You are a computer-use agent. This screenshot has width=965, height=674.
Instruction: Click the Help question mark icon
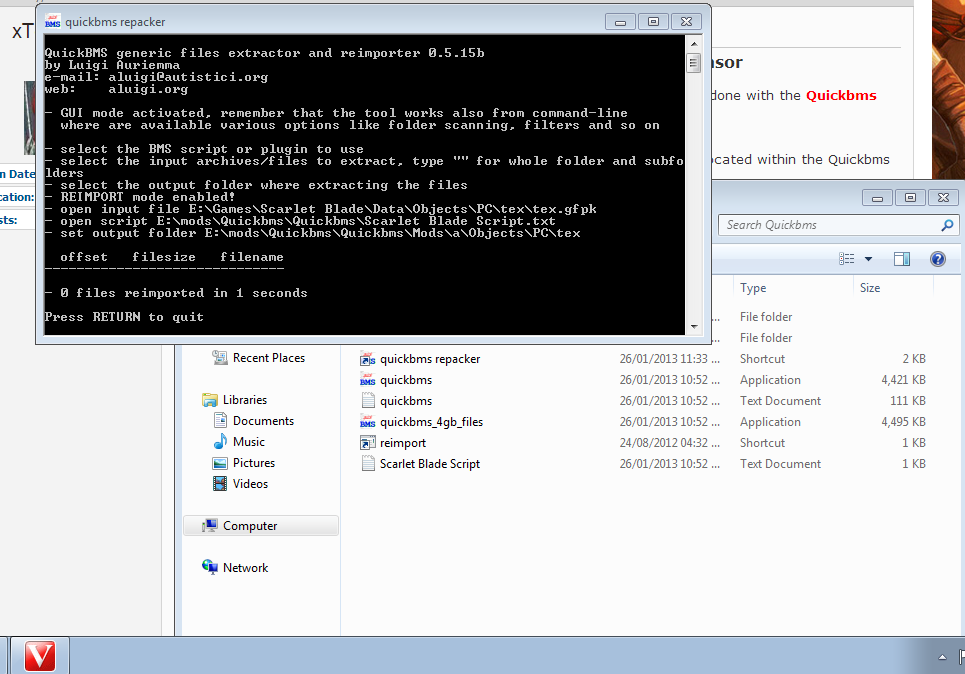pos(937,259)
